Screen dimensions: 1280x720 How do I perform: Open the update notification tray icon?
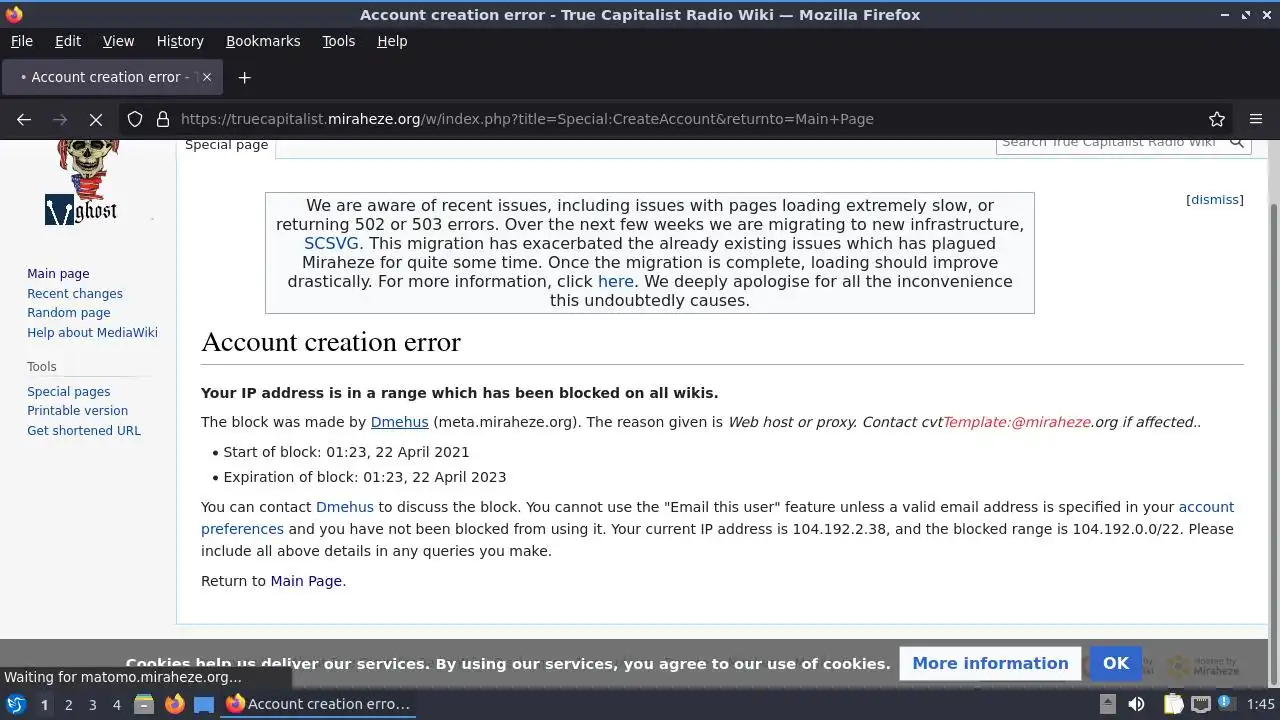click(x=1225, y=704)
